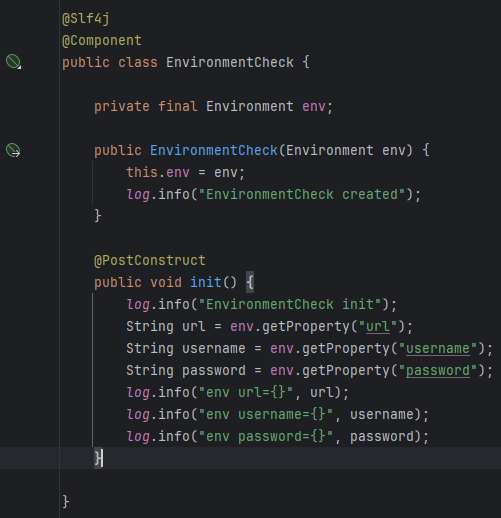
Task: Click the Spring bean gutter icon beside EnvironmentCheck class
Action: point(13,62)
